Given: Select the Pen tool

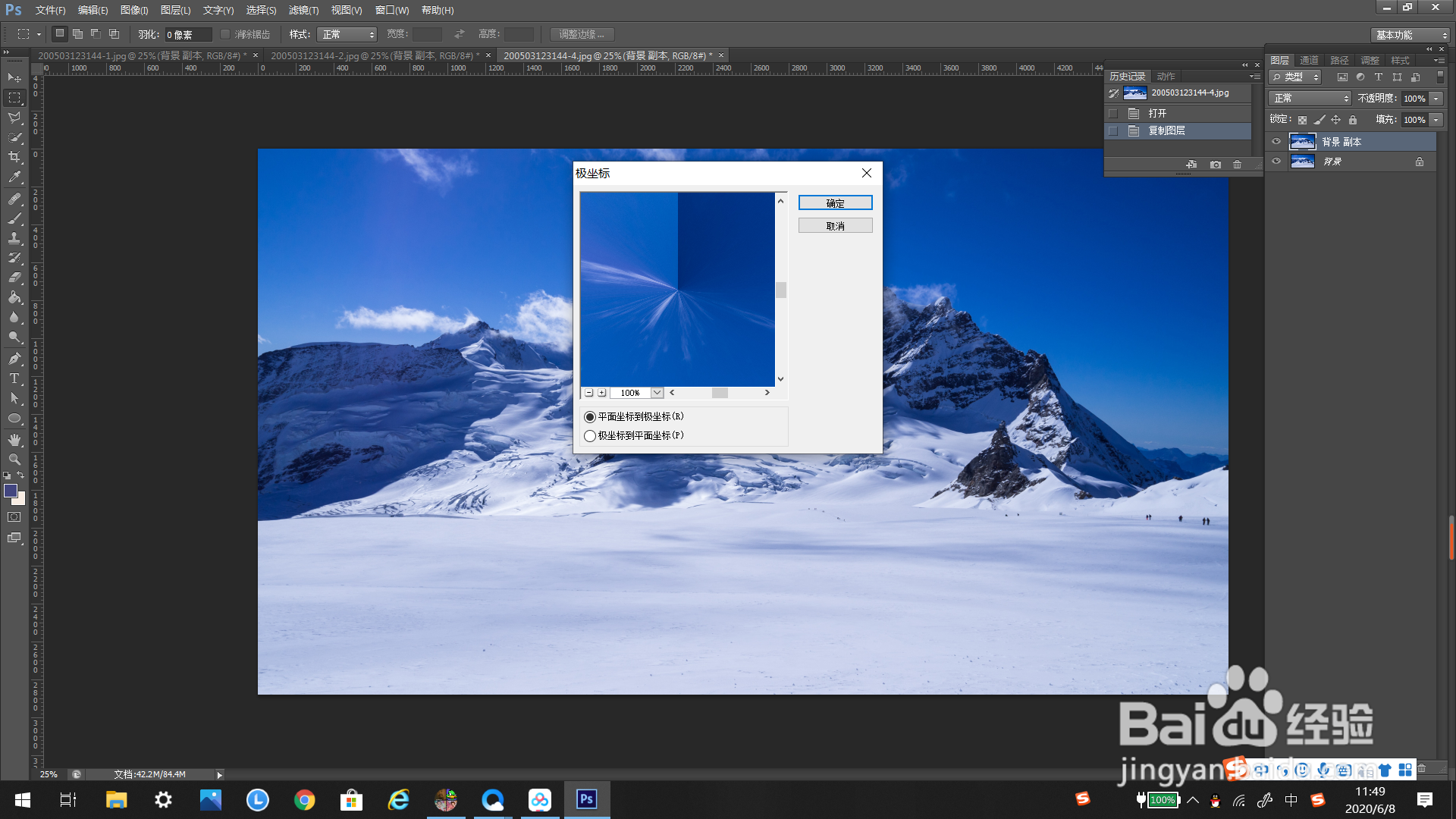Looking at the screenshot, I should pos(14,359).
